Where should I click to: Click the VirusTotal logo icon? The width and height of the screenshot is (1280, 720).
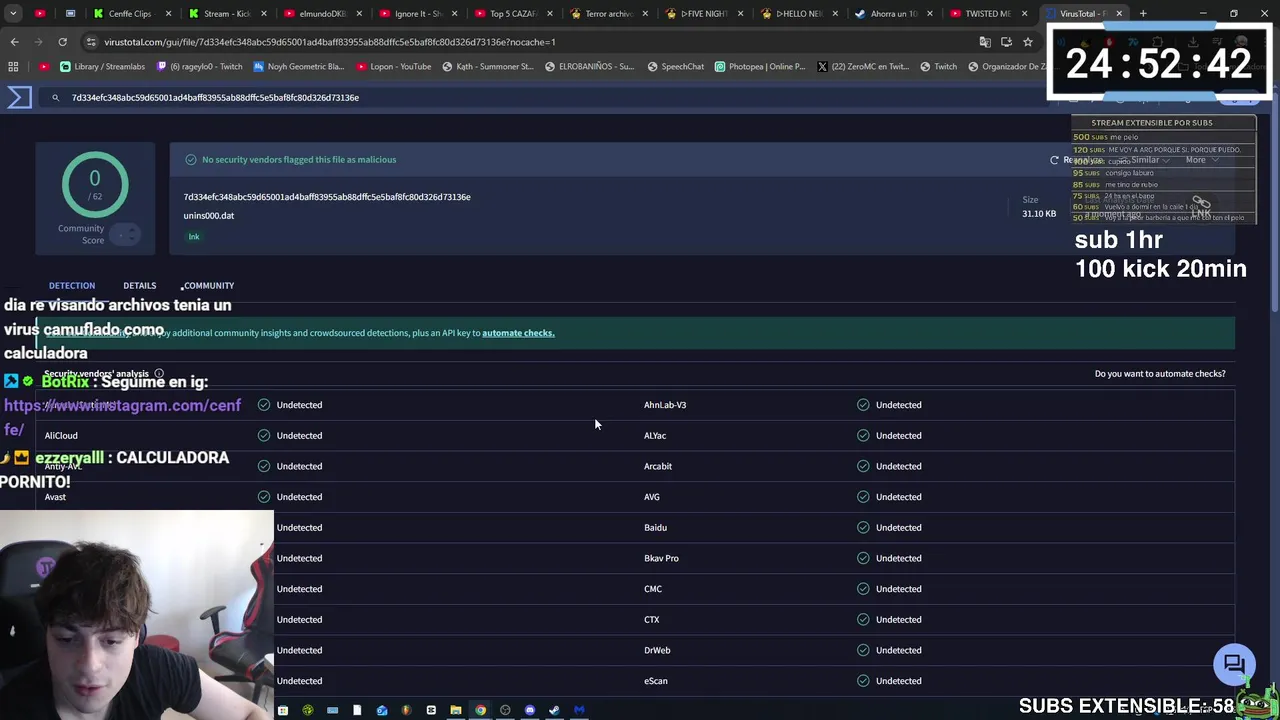pos(20,97)
